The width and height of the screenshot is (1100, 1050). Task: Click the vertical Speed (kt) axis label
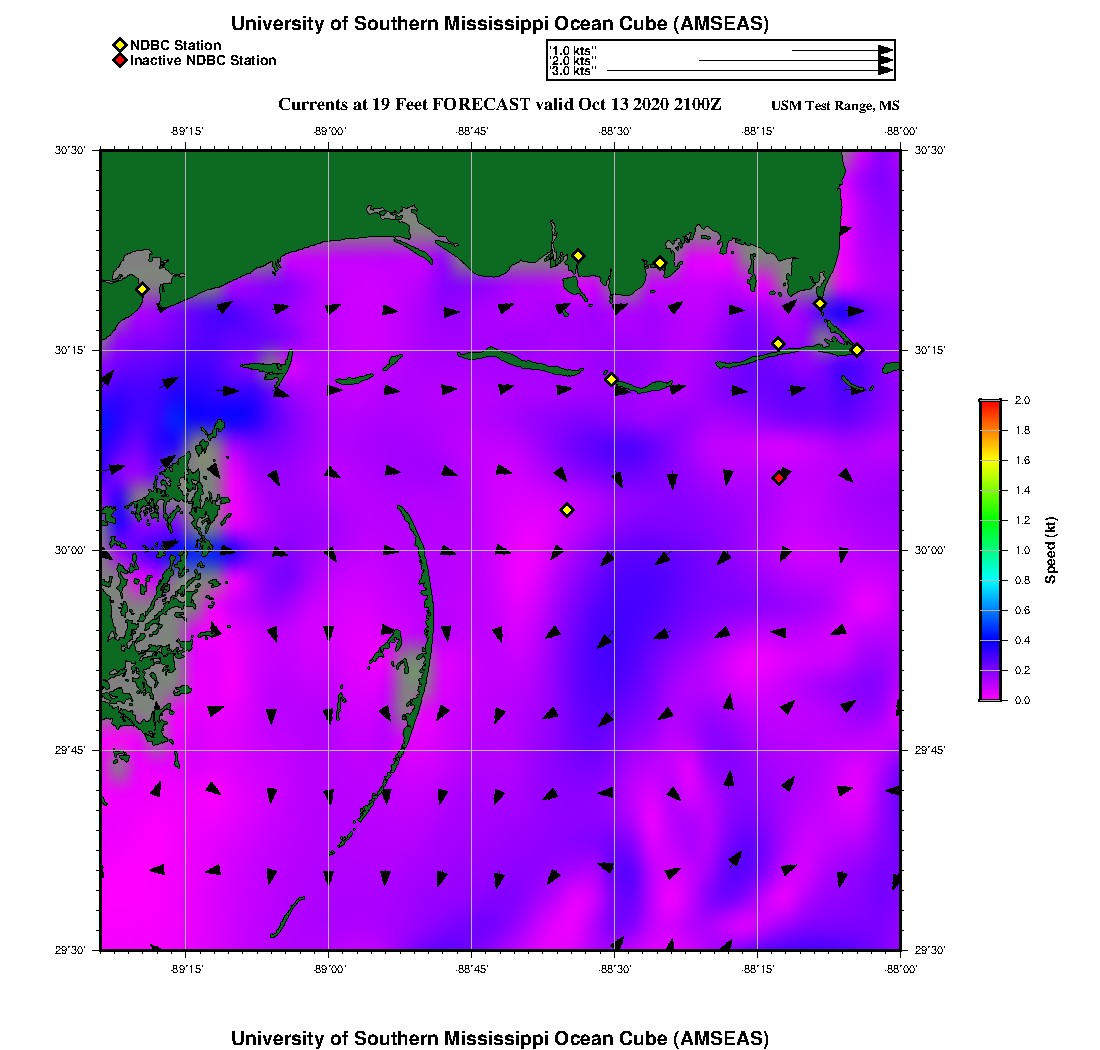point(1050,550)
